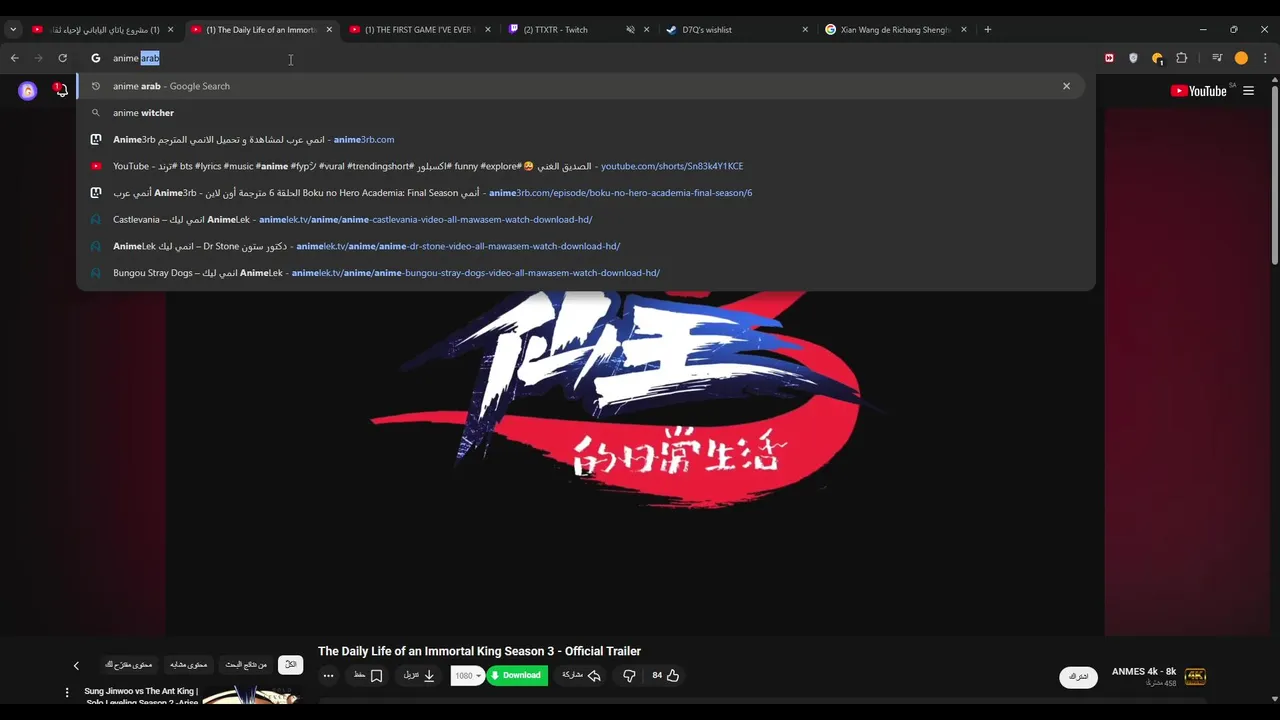Close the Xian Wang de Richang tab

click(x=964, y=30)
